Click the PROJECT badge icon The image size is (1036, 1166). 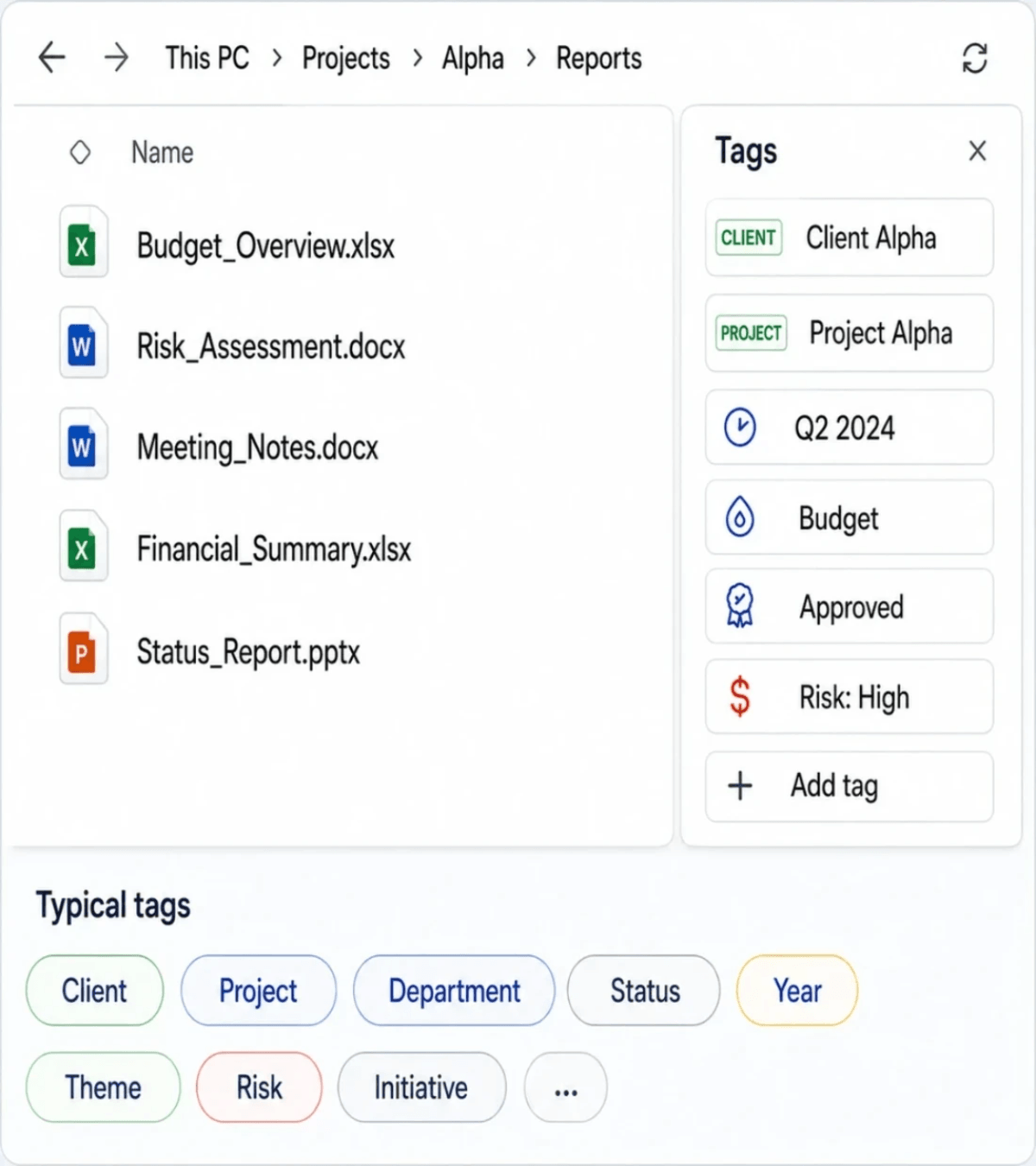pyautogui.click(x=751, y=333)
